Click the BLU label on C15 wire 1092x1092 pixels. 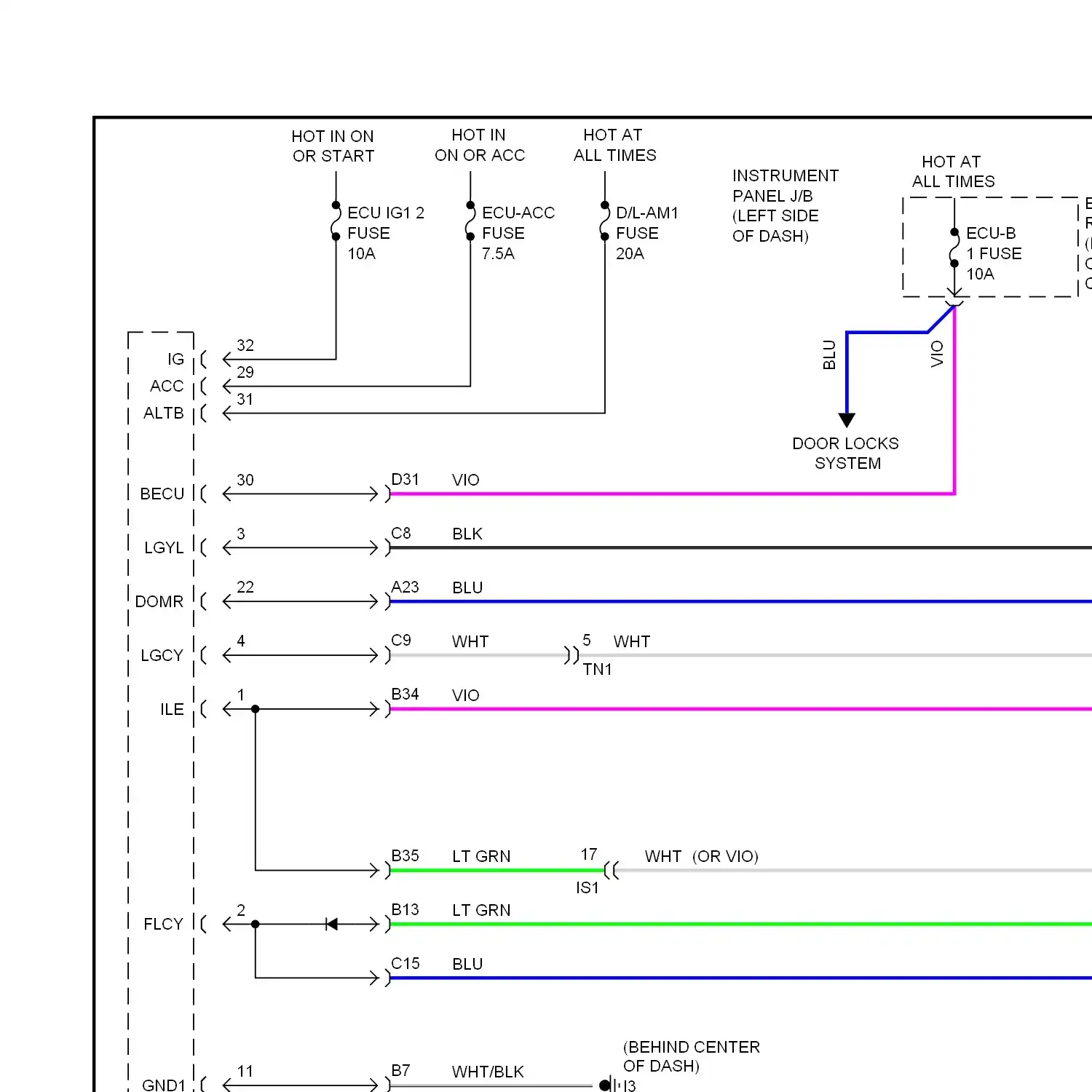(x=467, y=964)
